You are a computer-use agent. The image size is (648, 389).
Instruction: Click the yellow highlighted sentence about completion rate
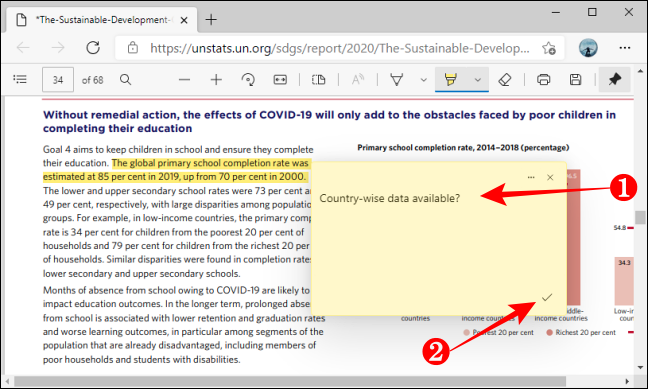pos(176,170)
